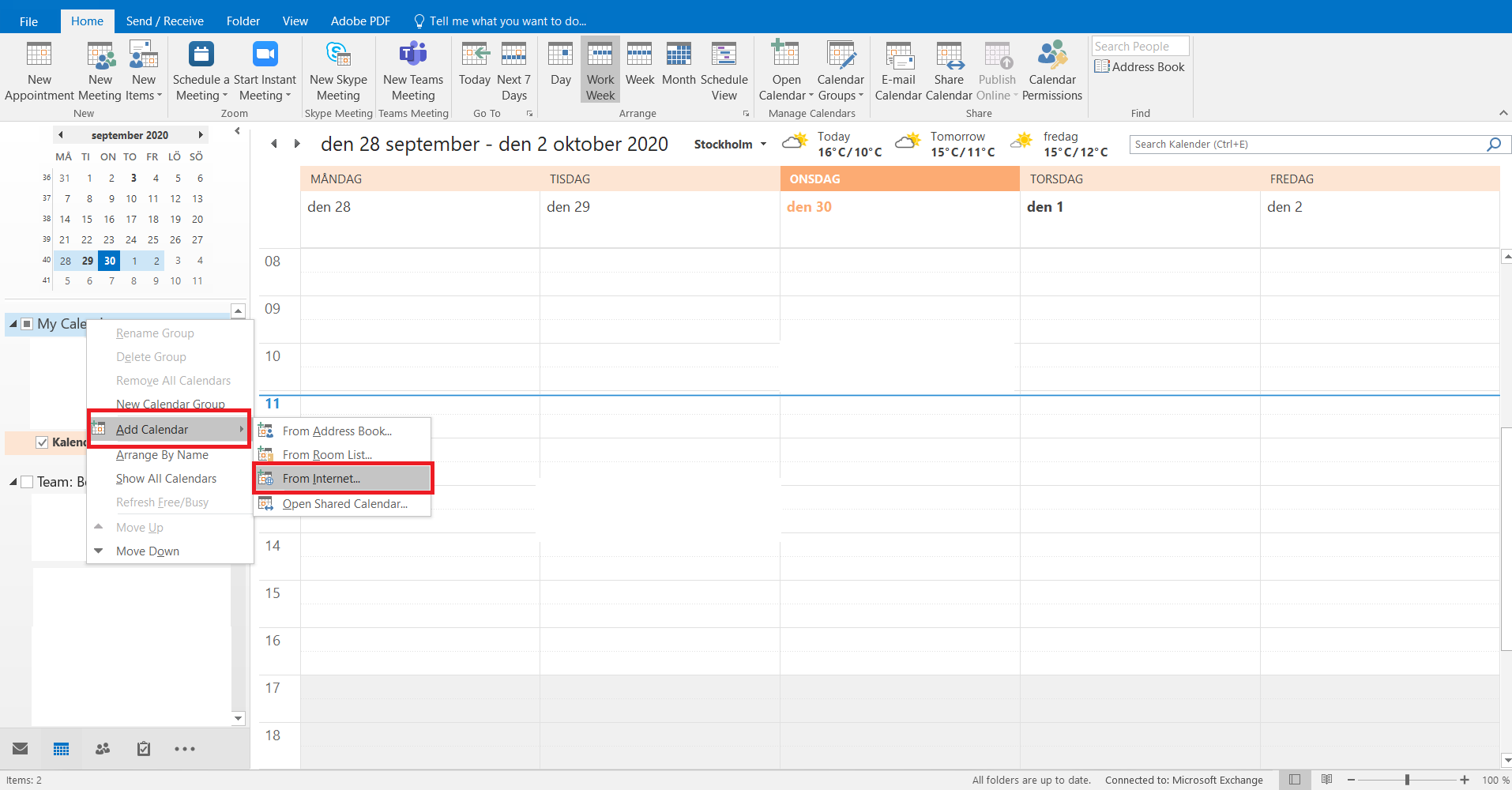Collapse the My Calendars group
This screenshot has width=1512, height=790.
(13, 324)
